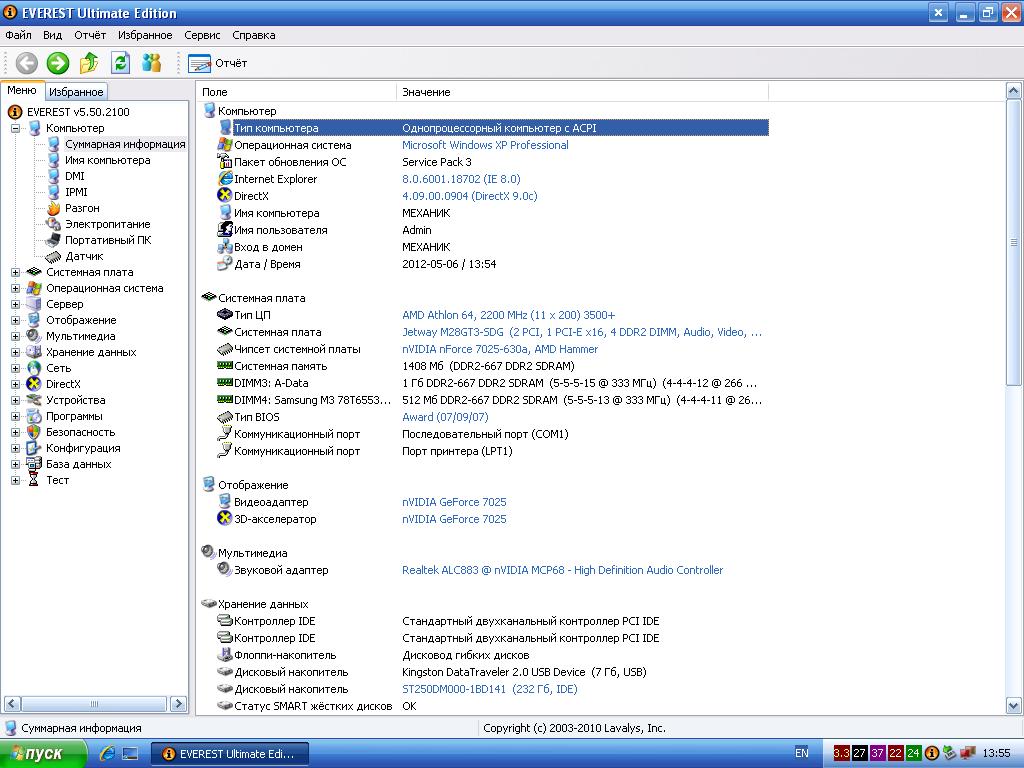Select the Системная память row

click(493, 366)
